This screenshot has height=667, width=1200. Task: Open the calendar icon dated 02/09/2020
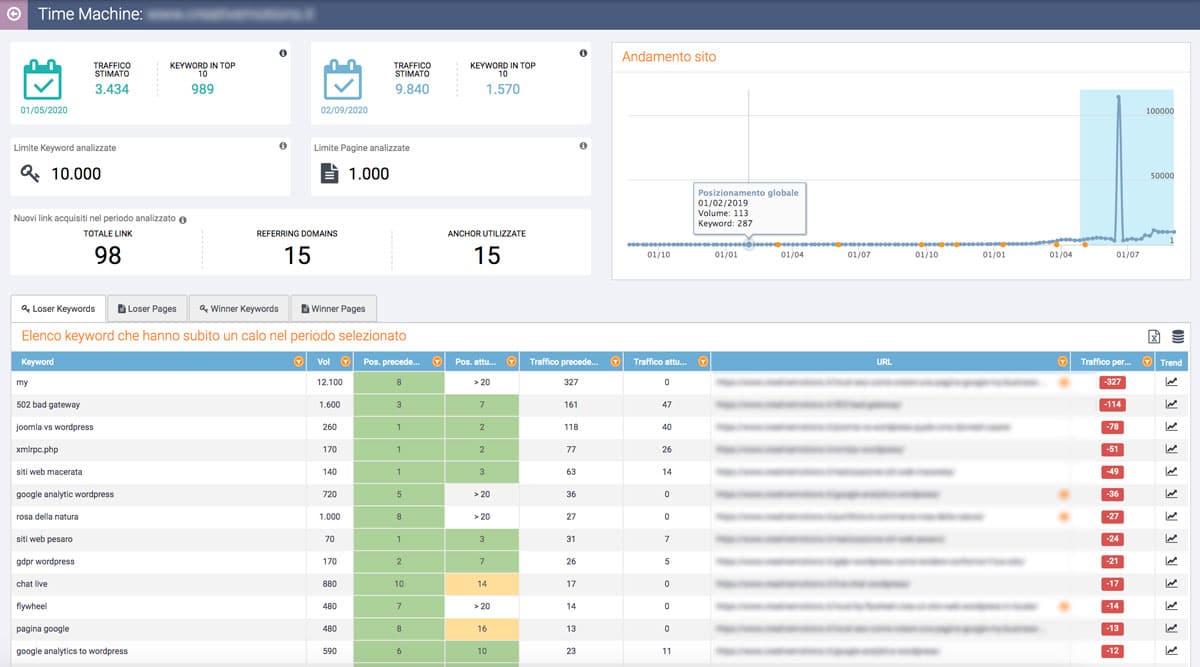pyautogui.click(x=343, y=79)
